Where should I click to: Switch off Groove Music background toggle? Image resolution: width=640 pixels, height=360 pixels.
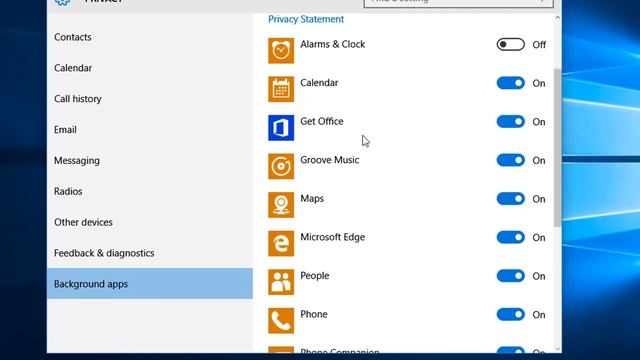coord(511,160)
